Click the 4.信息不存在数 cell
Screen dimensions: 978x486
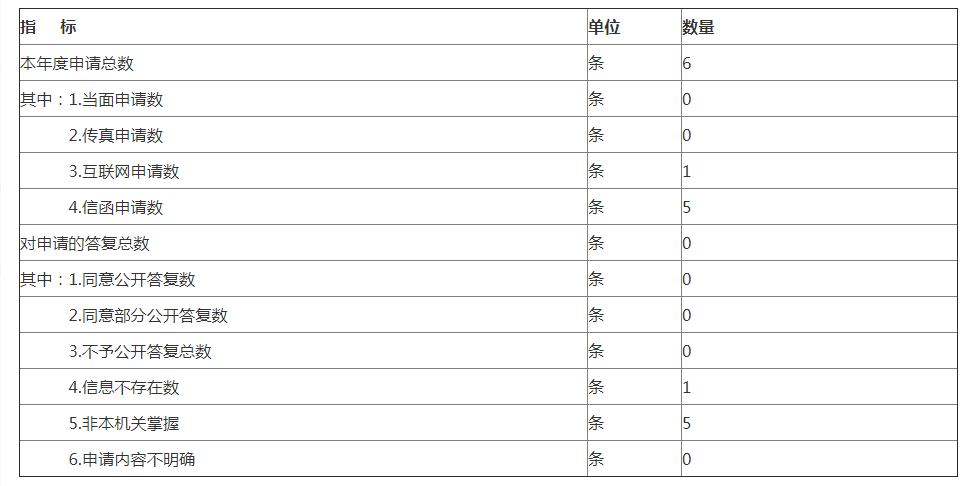(124, 387)
